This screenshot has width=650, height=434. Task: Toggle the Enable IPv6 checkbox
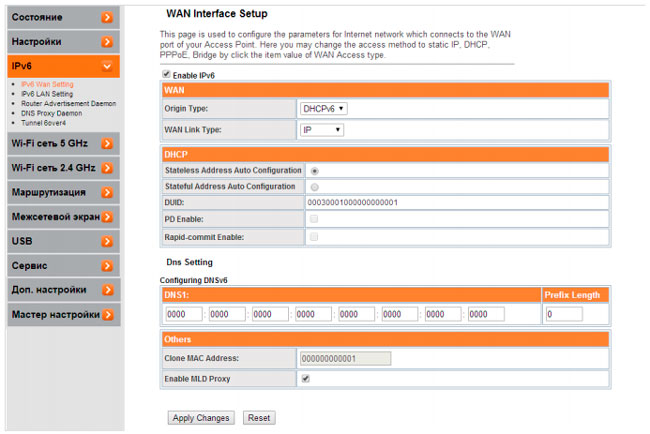[x=166, y=75]
